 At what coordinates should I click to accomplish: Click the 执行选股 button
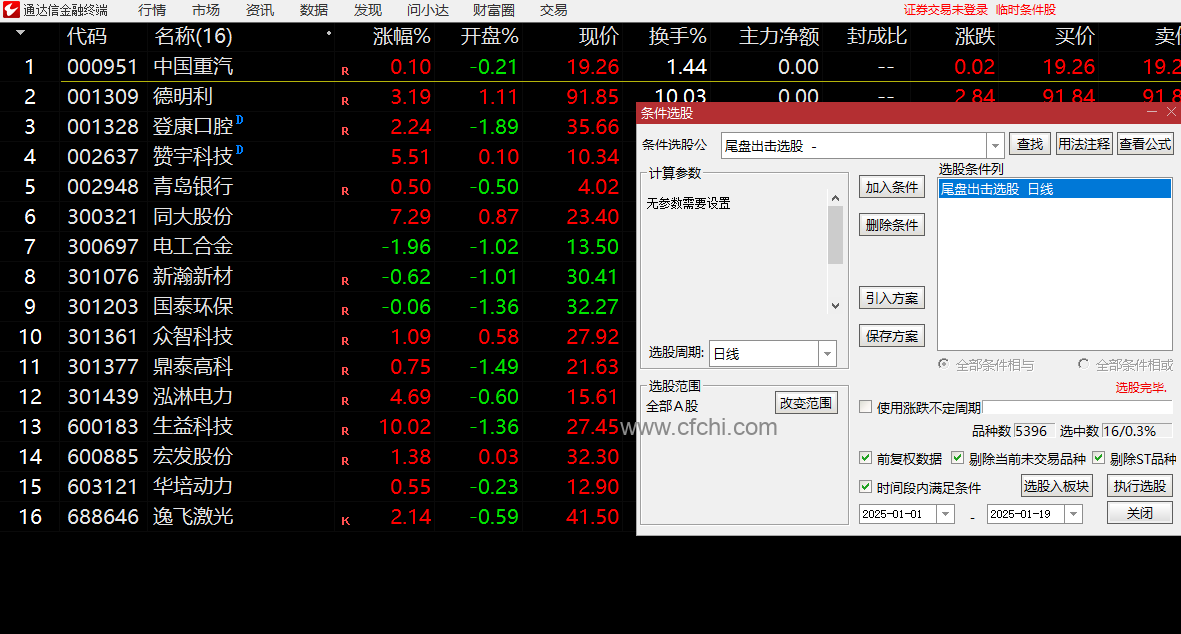click(1140, 486)
